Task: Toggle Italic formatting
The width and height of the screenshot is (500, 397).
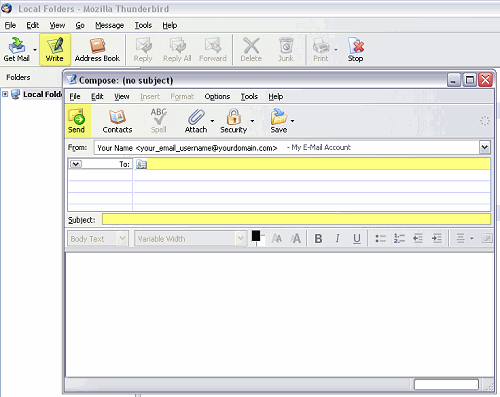Action: coord(337,239)
